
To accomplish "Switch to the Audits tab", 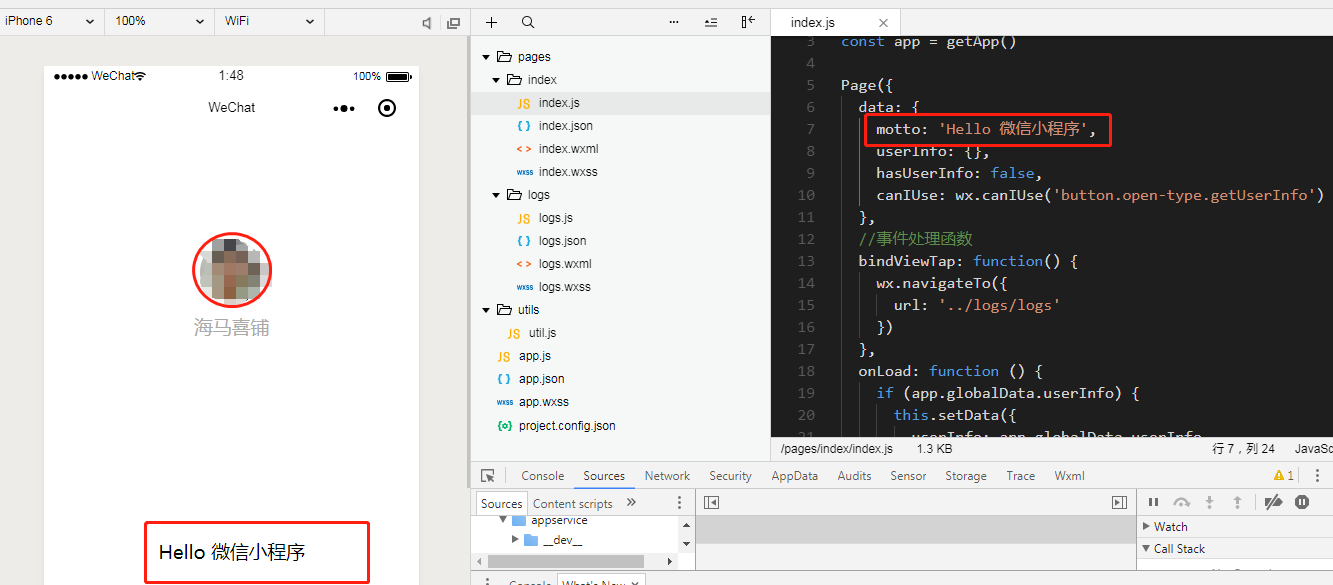I will [x=854, y=476].
